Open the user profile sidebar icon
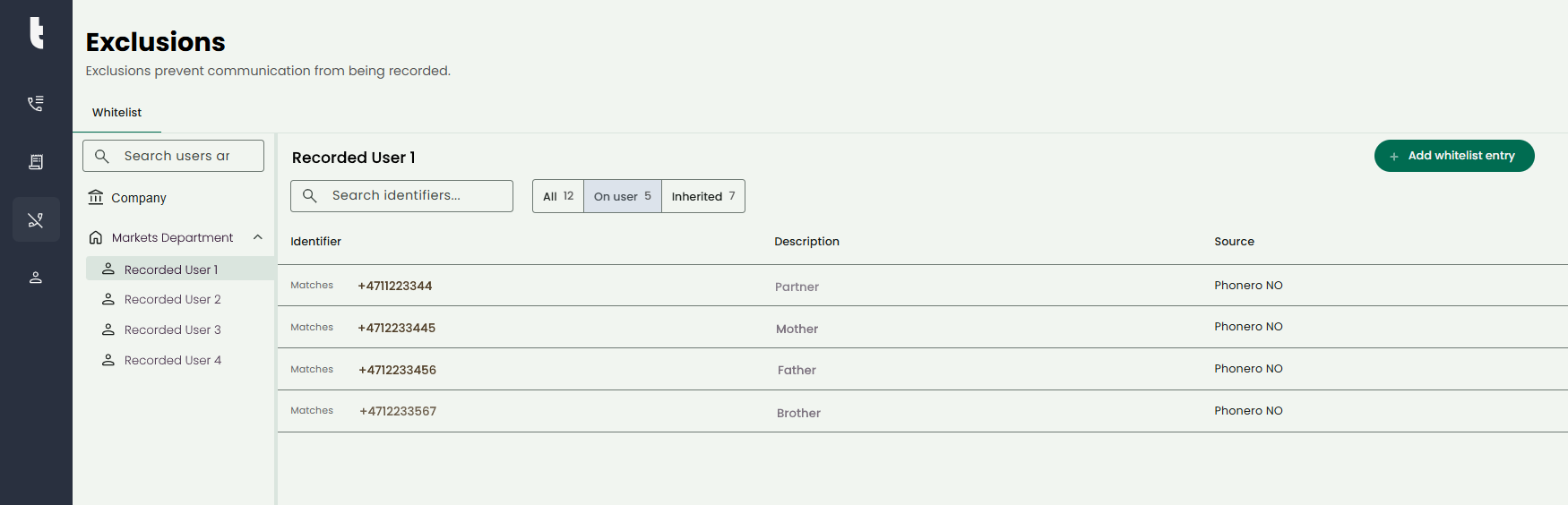The height and width of the screenshot is (505, 1568). point(36,278)
